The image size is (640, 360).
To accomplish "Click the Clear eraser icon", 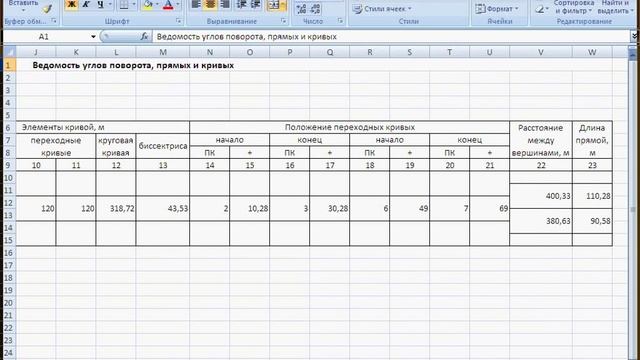I will [x=540, y=9].
